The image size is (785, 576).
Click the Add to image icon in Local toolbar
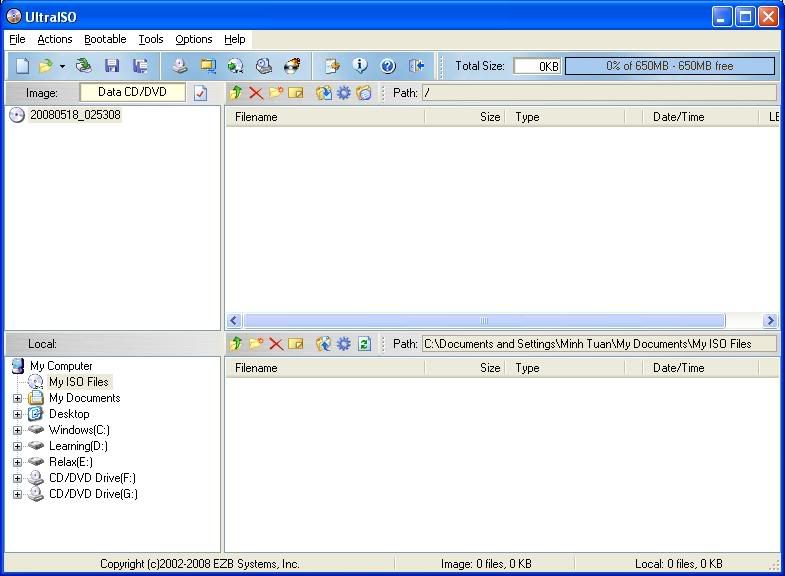tap(323, 344)
